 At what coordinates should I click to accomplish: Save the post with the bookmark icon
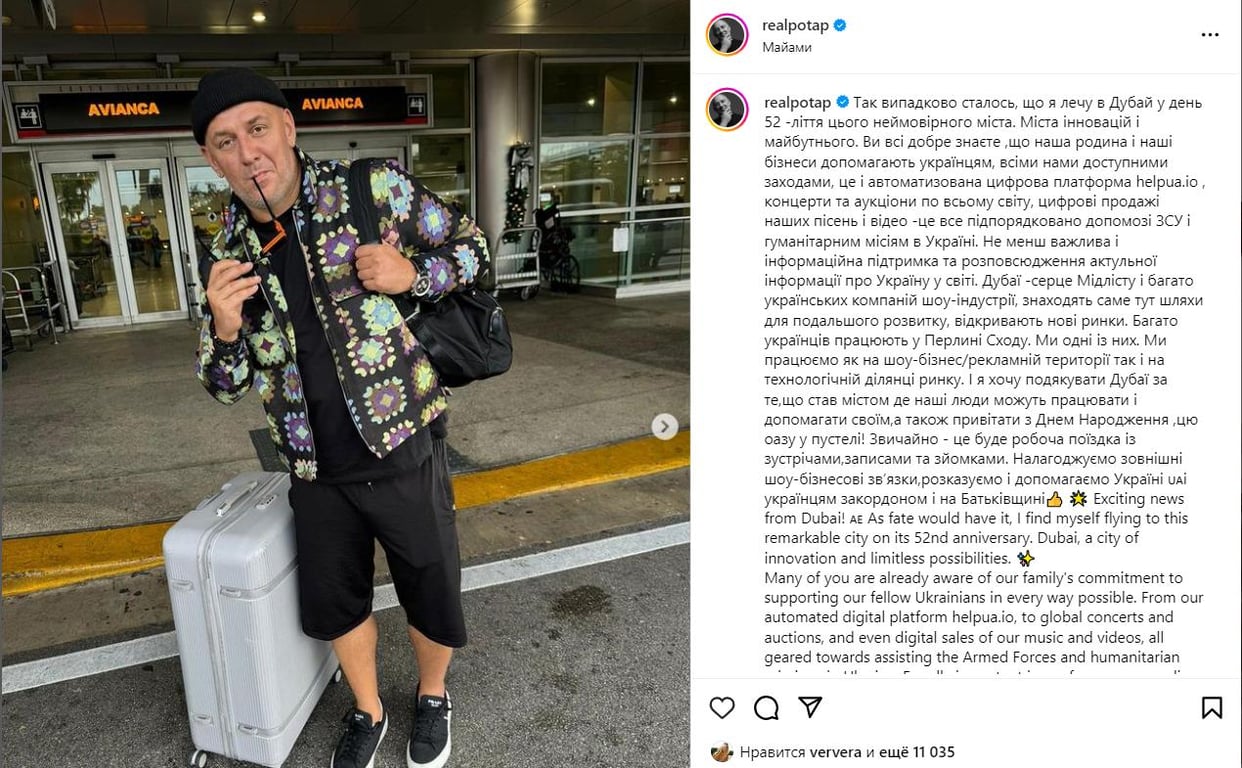click(1212, 708)
